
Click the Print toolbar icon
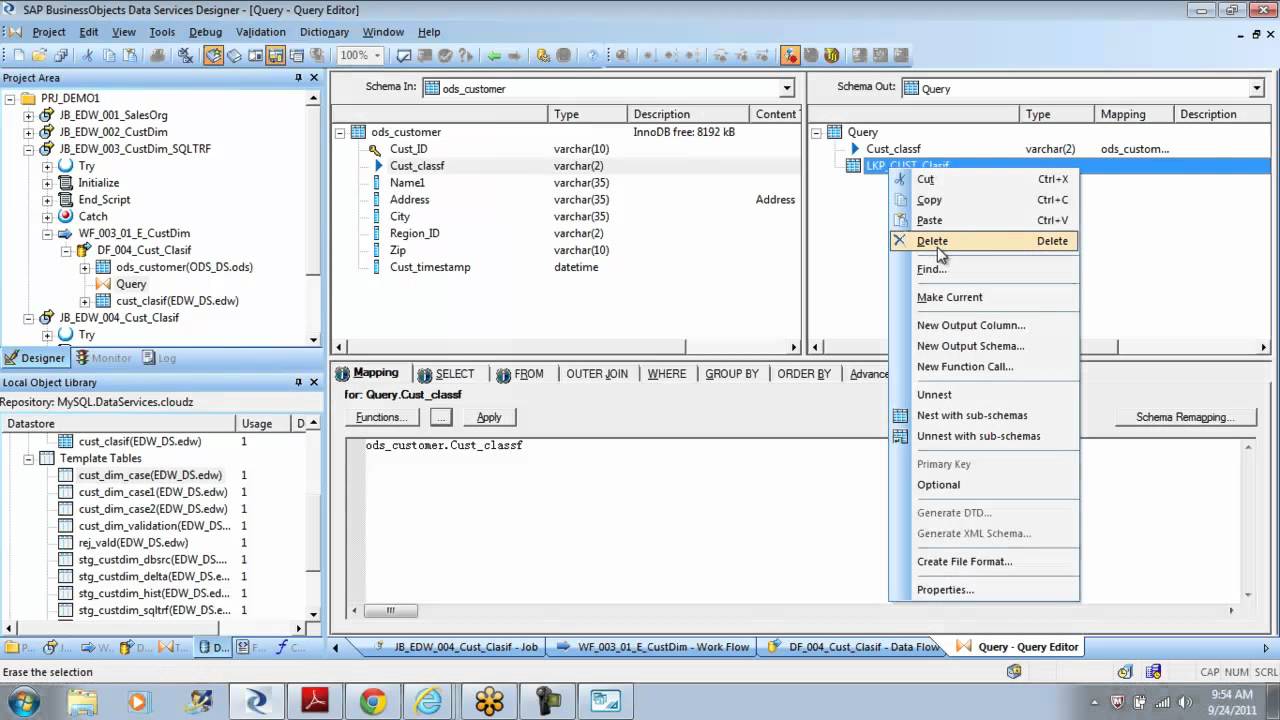(157, 56)
